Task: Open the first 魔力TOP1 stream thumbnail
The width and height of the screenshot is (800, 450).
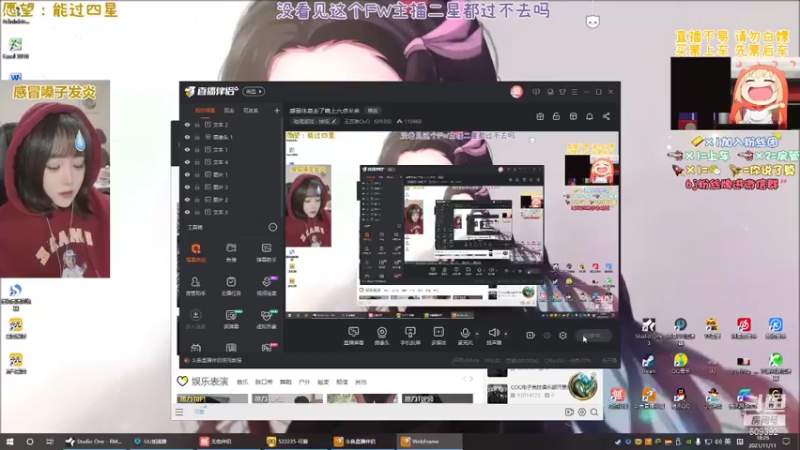Action: coord(212,398)
